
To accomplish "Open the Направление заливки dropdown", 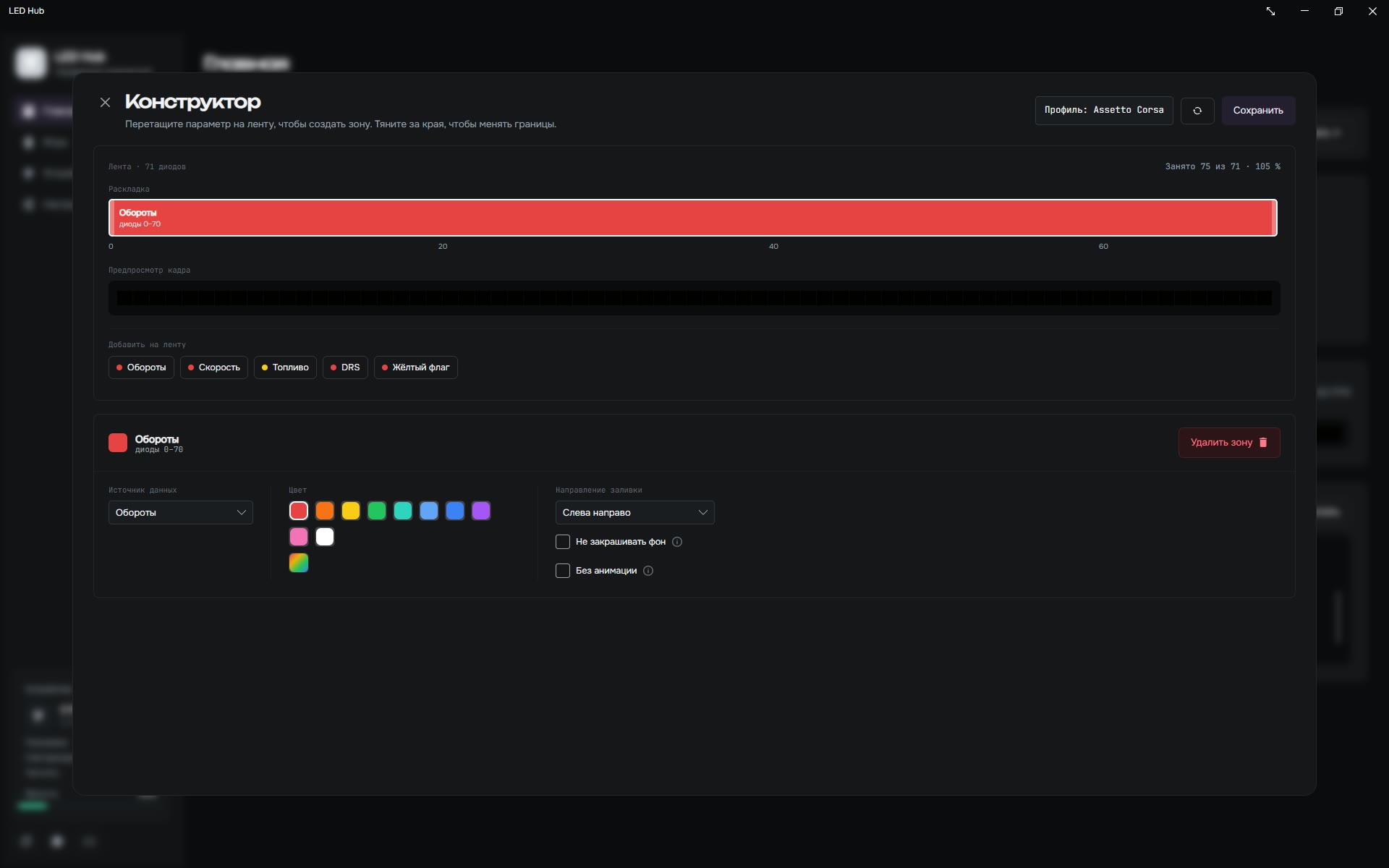I will click(x=635, y=512).
